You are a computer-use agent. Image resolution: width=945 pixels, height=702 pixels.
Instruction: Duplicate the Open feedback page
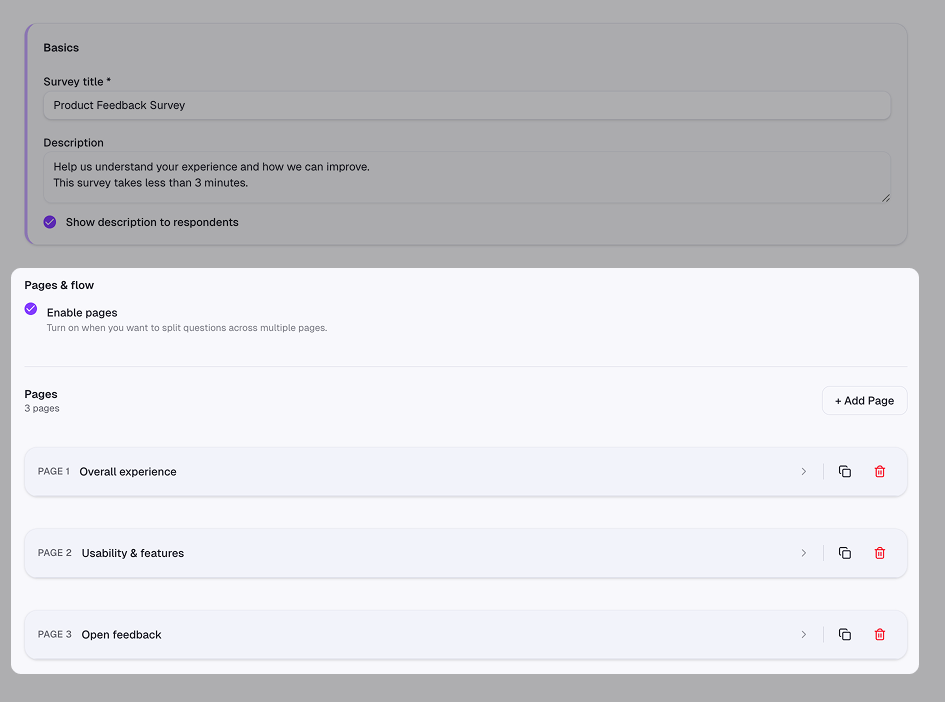click(845, 634)
